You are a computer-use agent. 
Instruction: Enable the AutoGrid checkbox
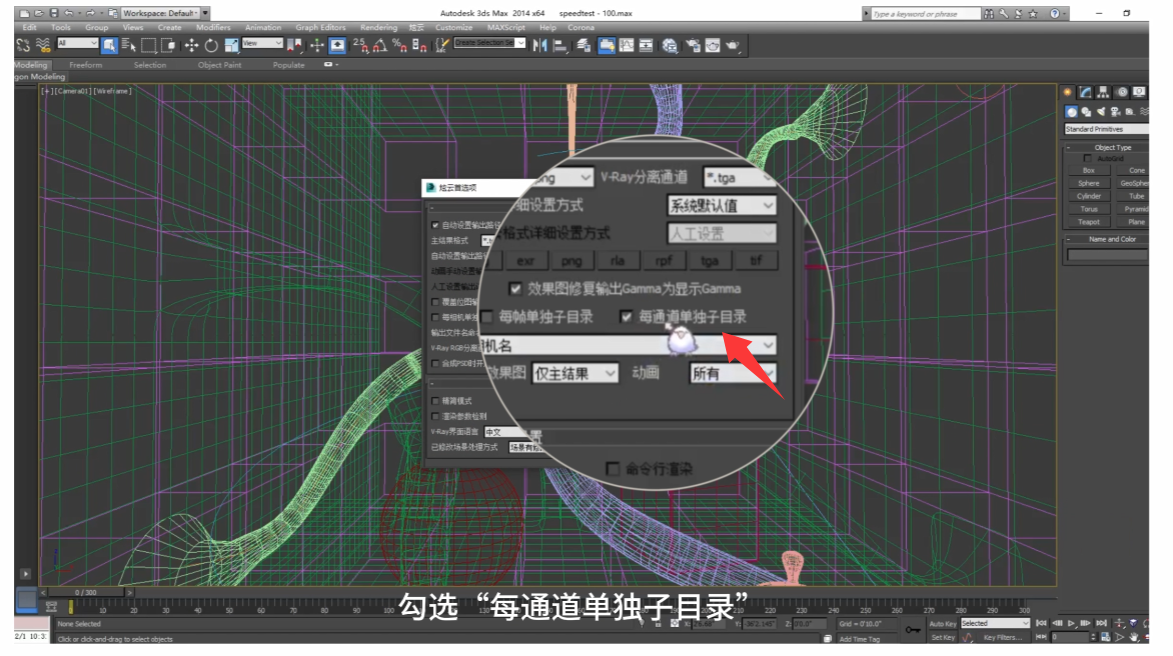pos(1087,158)
